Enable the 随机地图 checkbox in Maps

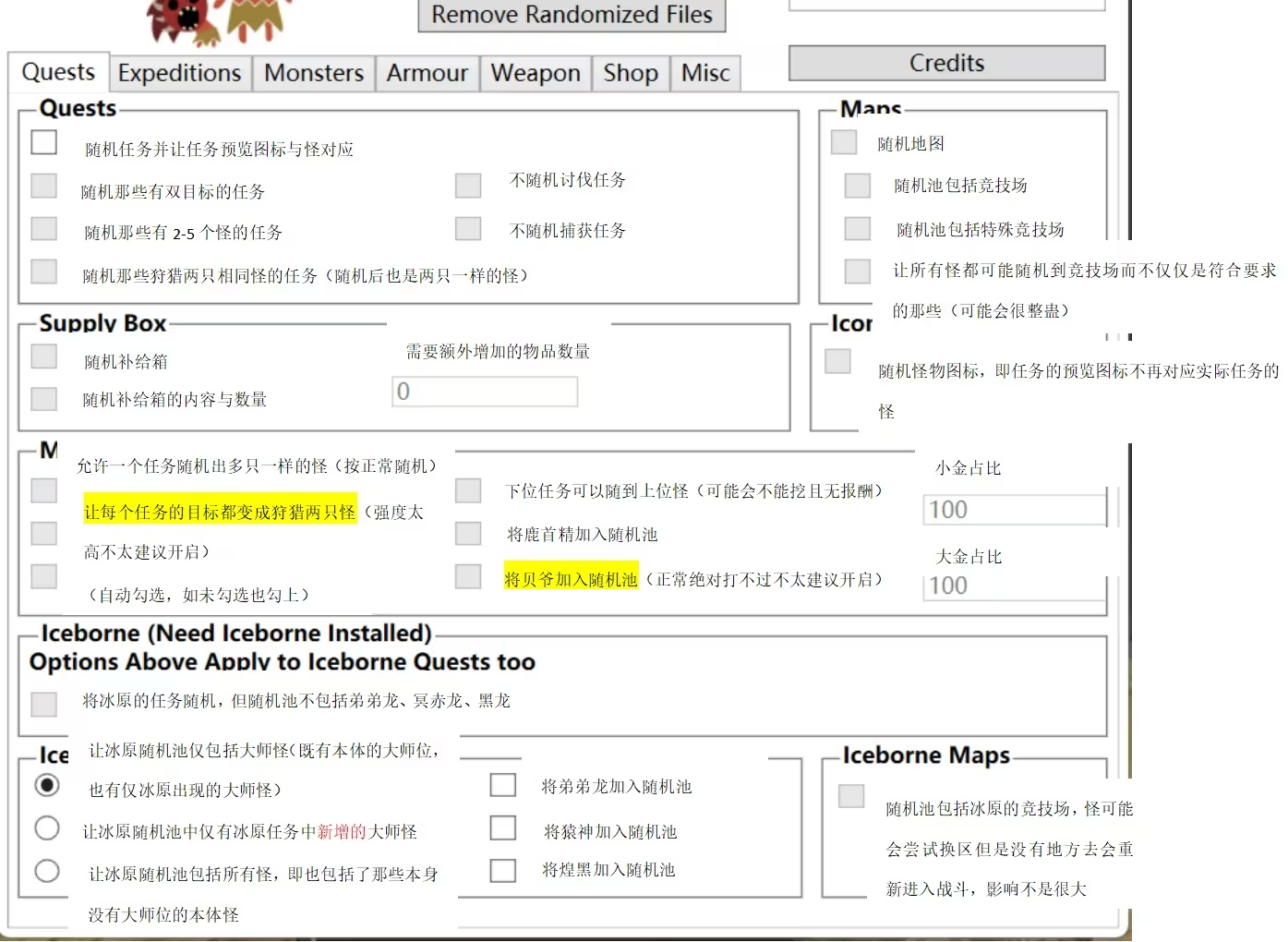coord(843,141)
